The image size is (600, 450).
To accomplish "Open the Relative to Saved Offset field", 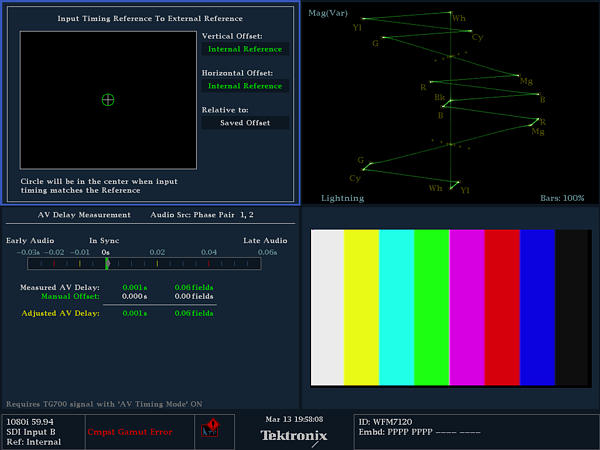I will (x=245, y=123).
